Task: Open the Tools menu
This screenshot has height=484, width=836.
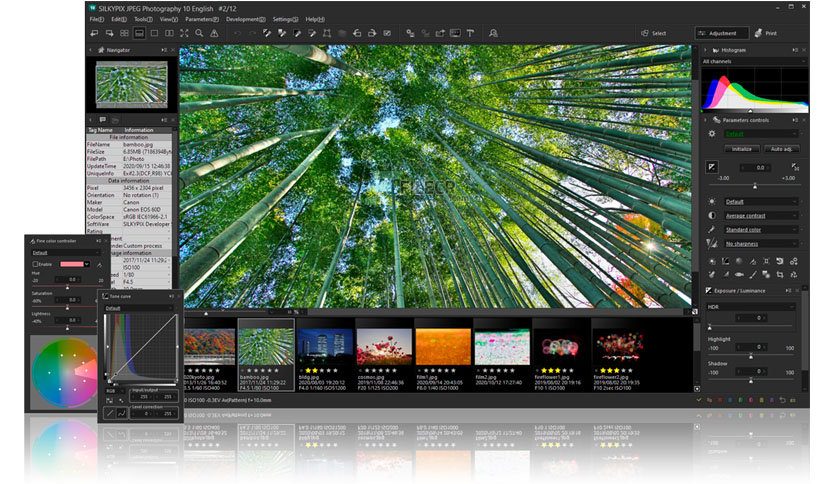Action: point(143,19)
